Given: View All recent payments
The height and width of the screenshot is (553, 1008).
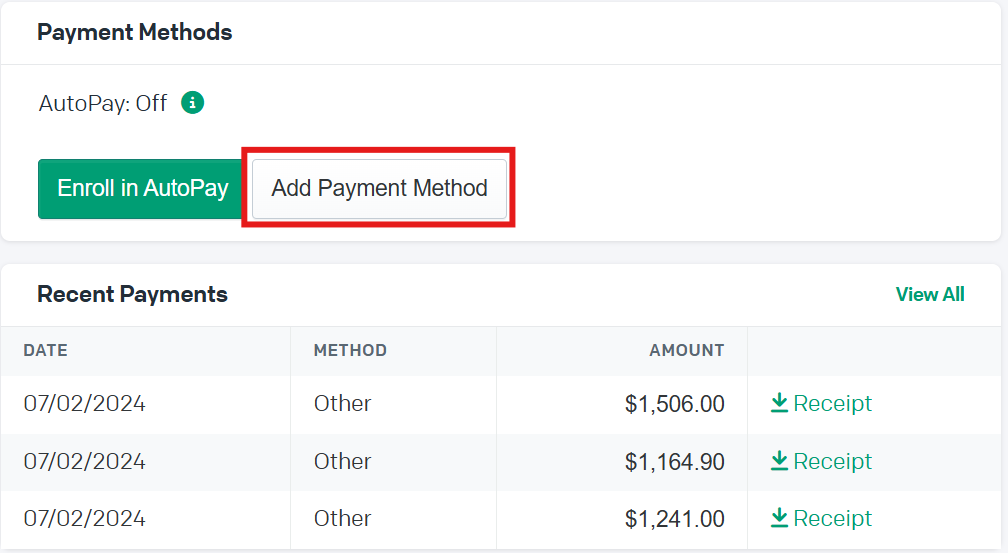Looking at the screenshot, I should pos(930,295).
